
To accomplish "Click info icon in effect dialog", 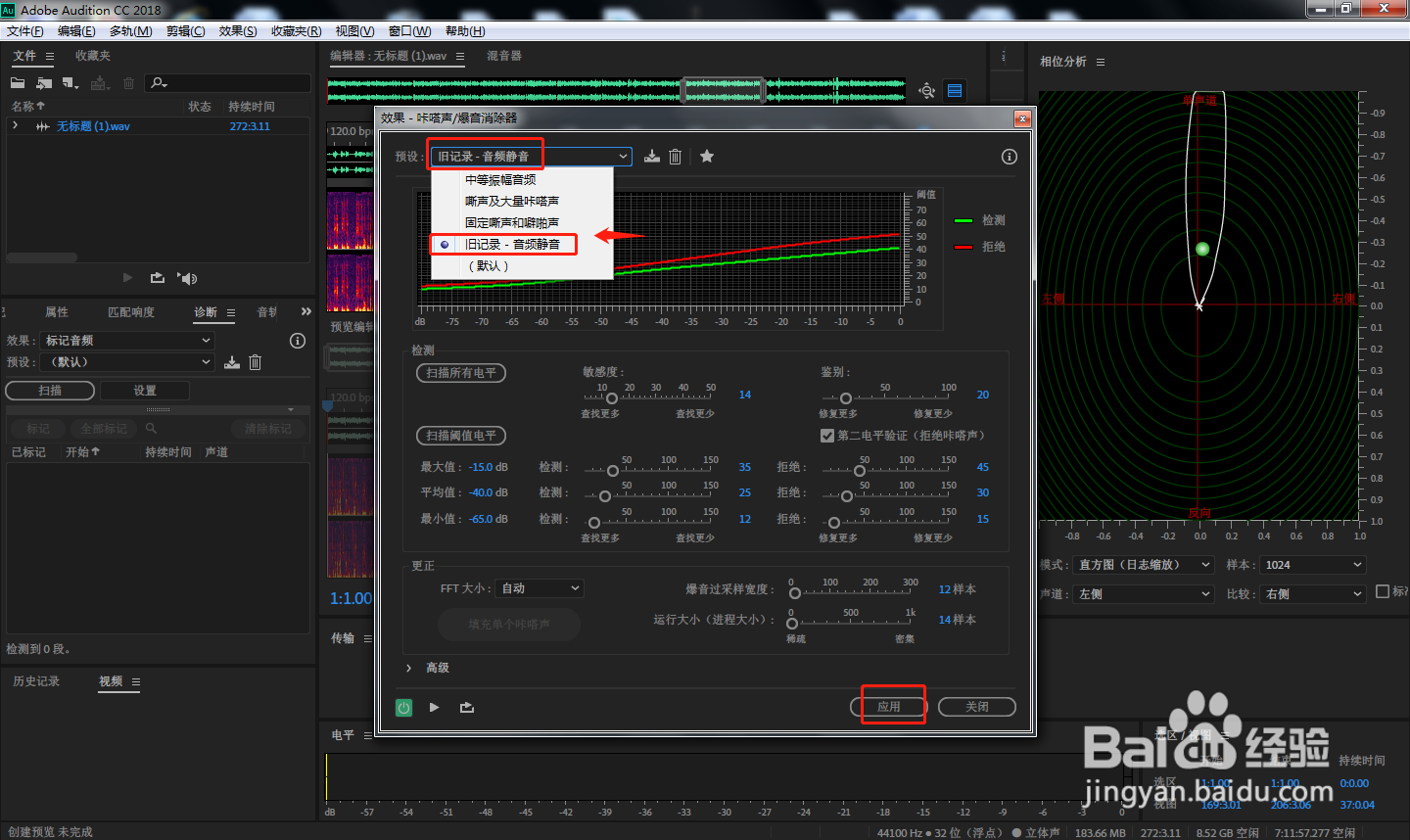I will (1010, 157).
